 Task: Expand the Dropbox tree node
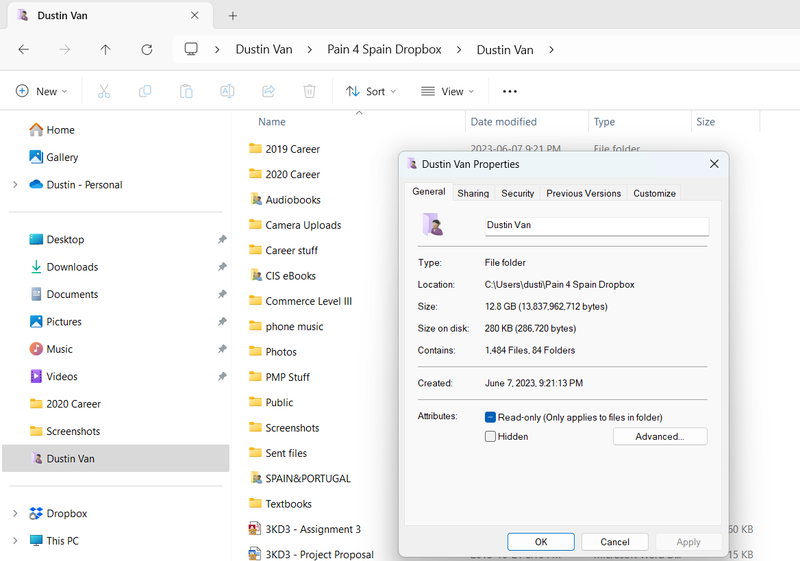pos(15,514)
